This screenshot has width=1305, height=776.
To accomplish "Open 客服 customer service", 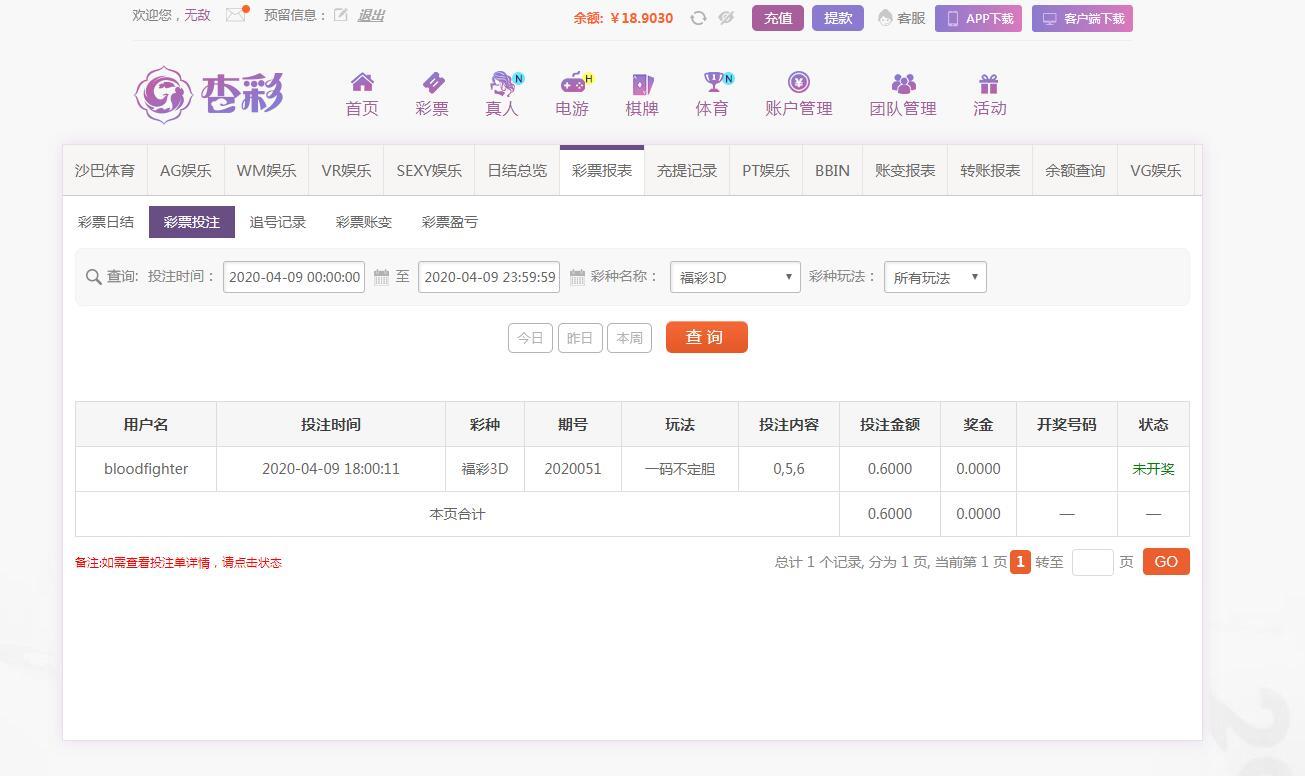I will coord(901,18).
